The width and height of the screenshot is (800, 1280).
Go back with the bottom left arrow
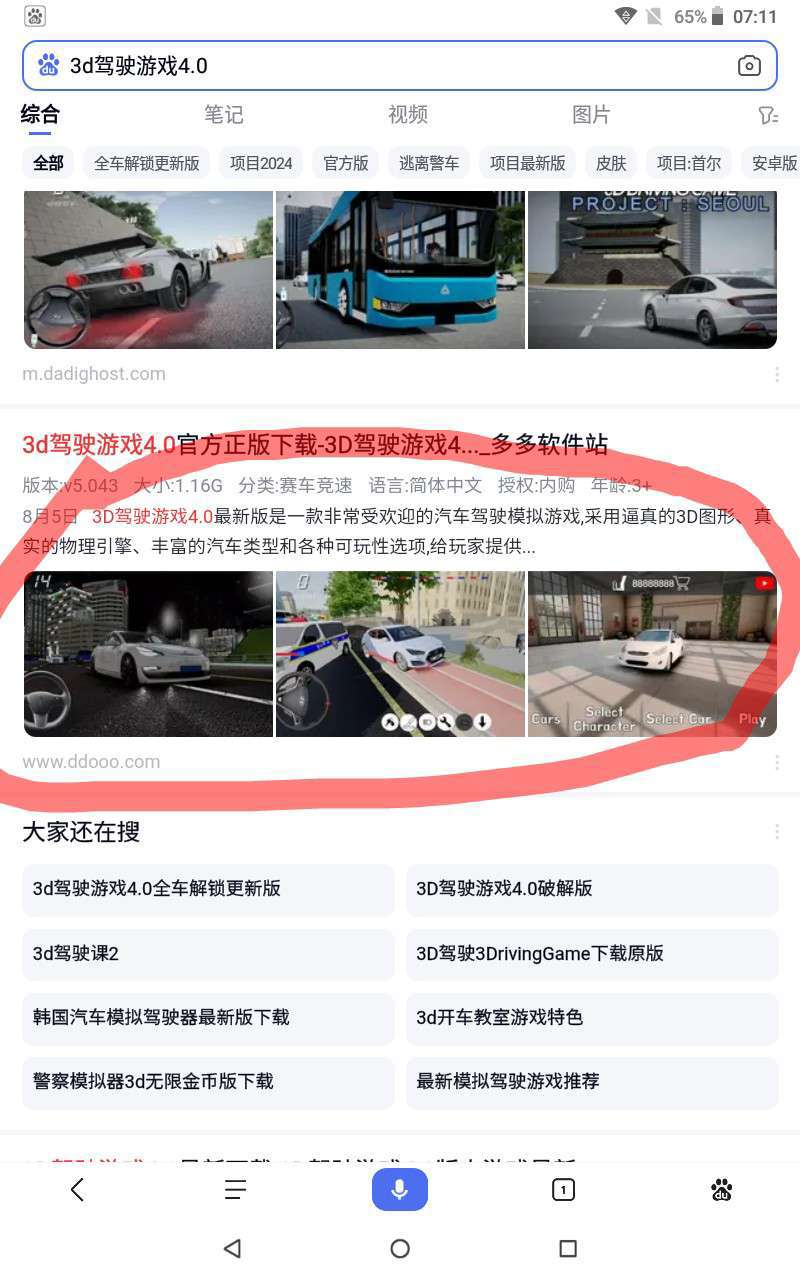point(77,1190)
